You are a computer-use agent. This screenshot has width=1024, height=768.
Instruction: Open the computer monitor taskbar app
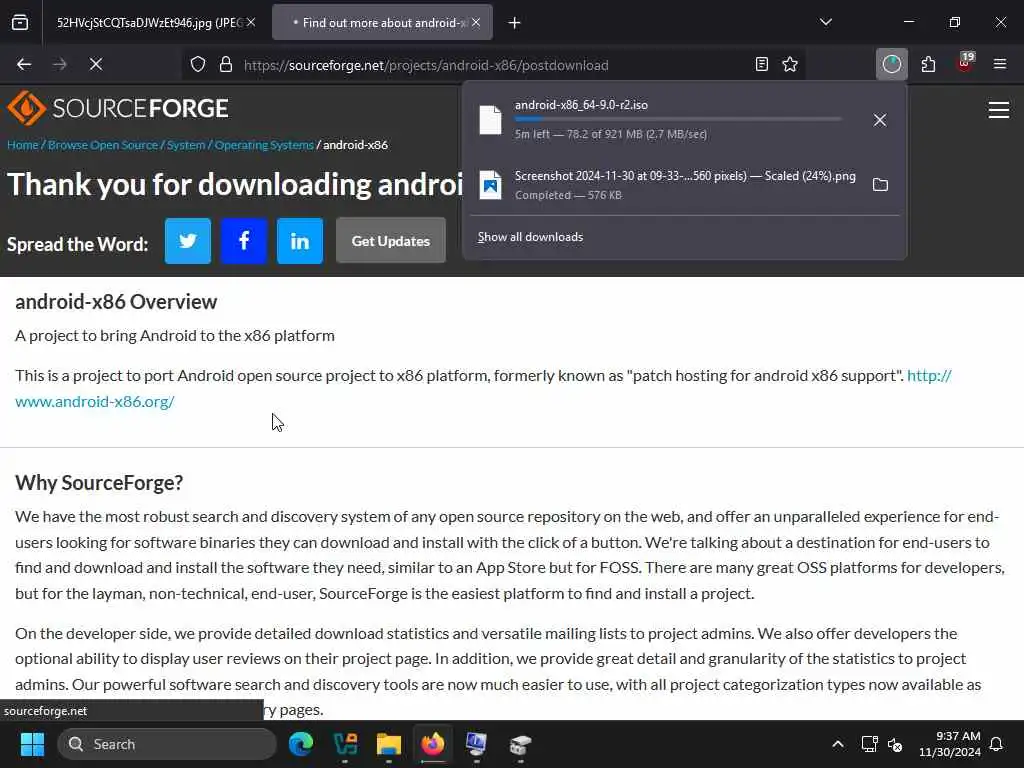click(x=476, y=744)
